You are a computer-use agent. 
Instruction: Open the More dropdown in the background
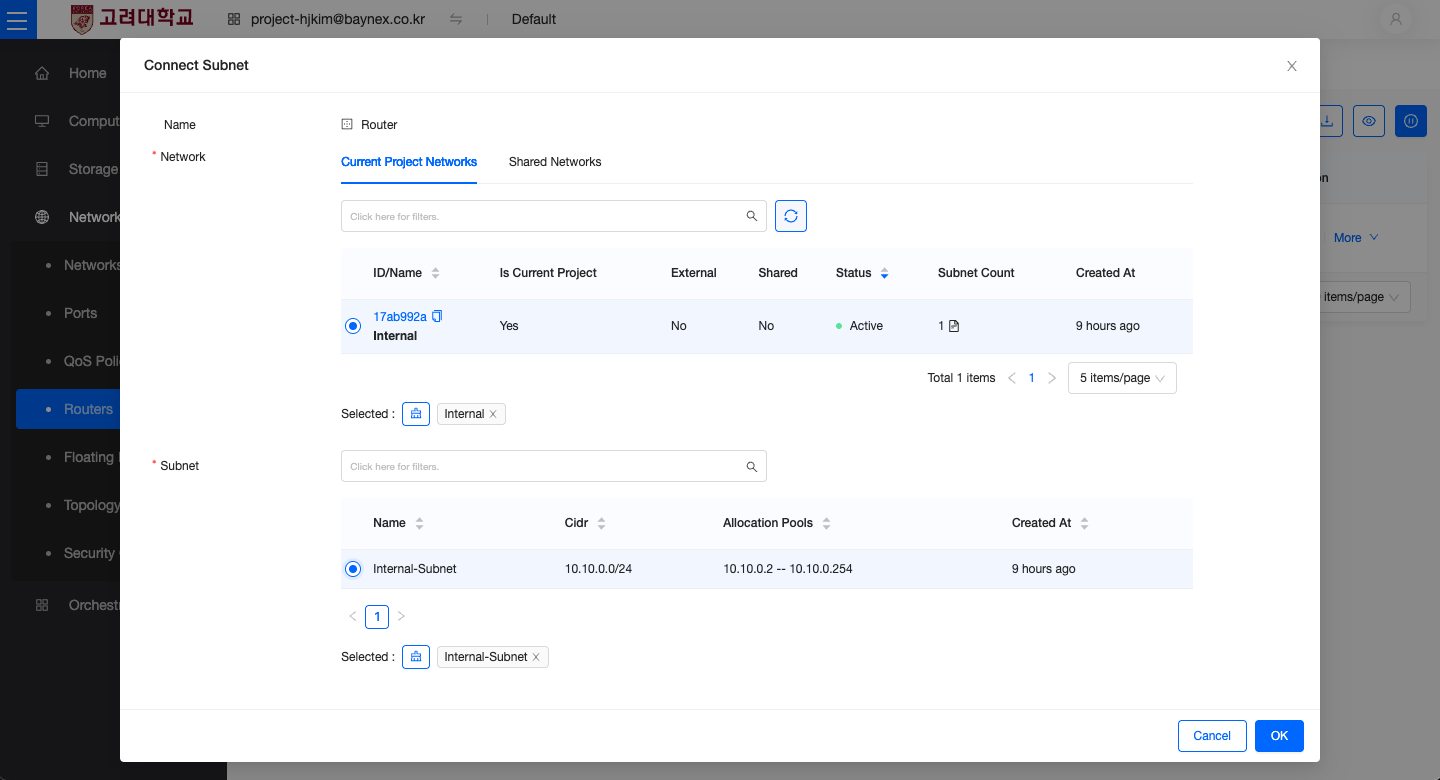1356,238
